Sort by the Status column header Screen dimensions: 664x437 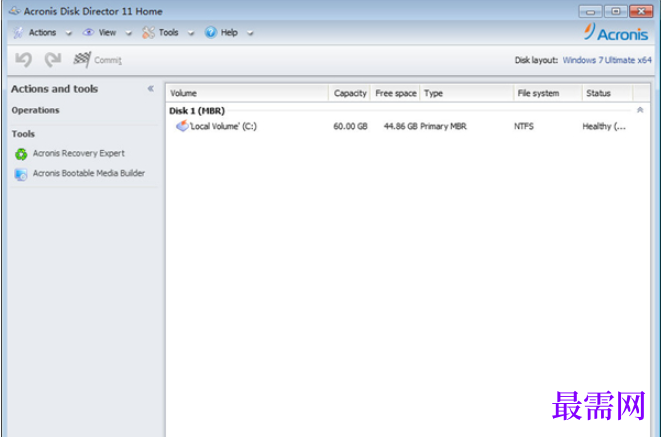[607, 93]
